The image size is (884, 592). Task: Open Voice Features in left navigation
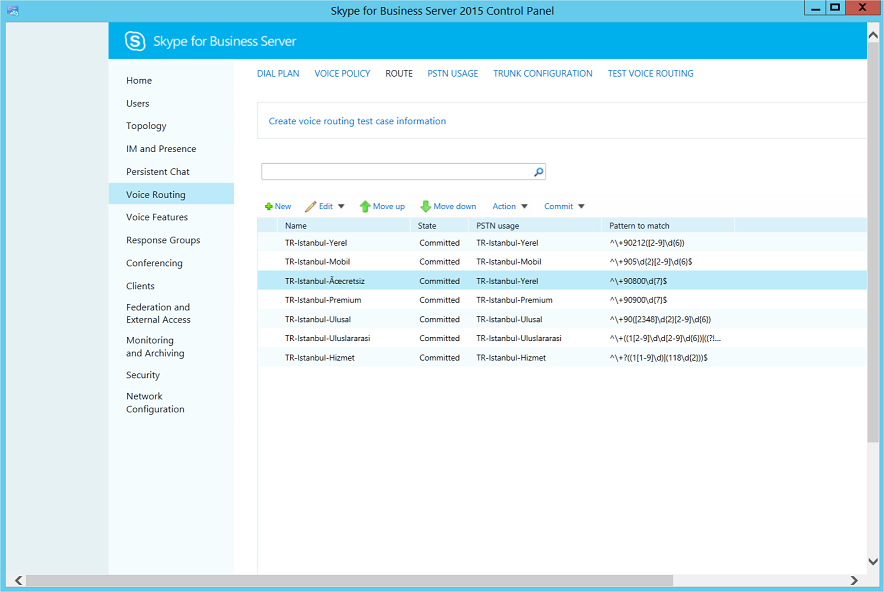click(157, 217)
